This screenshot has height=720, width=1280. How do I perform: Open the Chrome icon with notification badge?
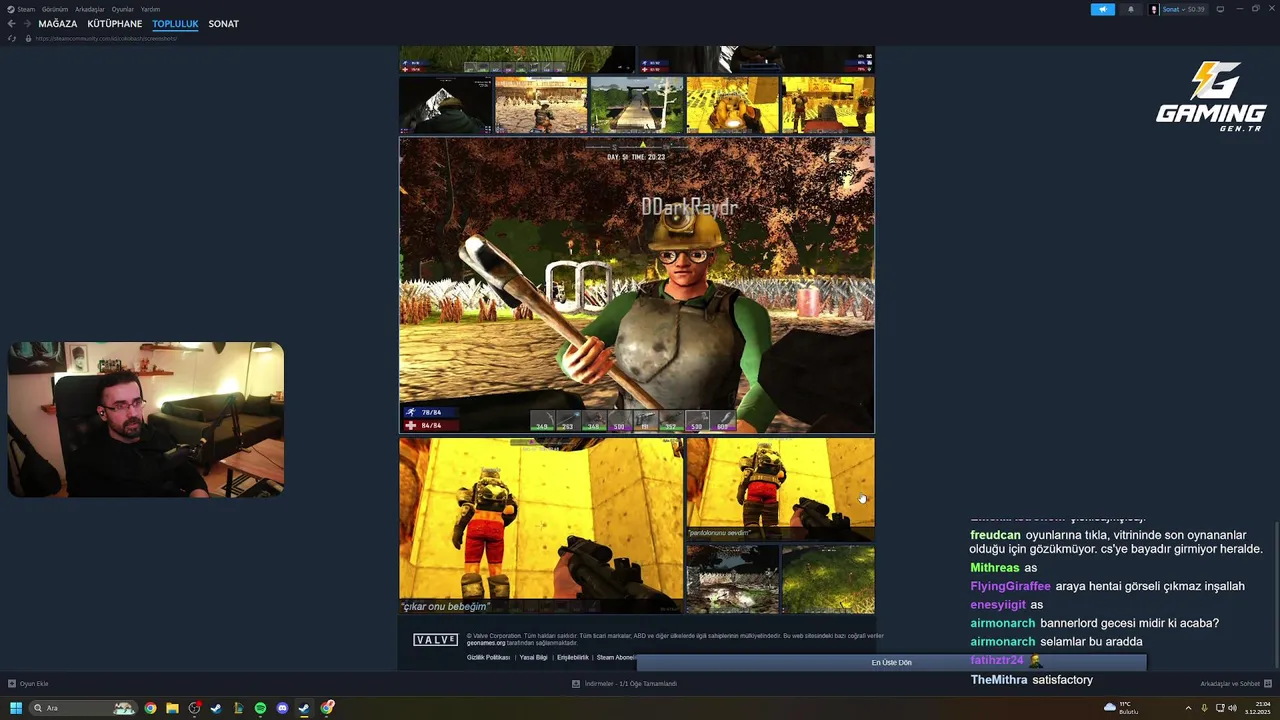pos(327,708)
